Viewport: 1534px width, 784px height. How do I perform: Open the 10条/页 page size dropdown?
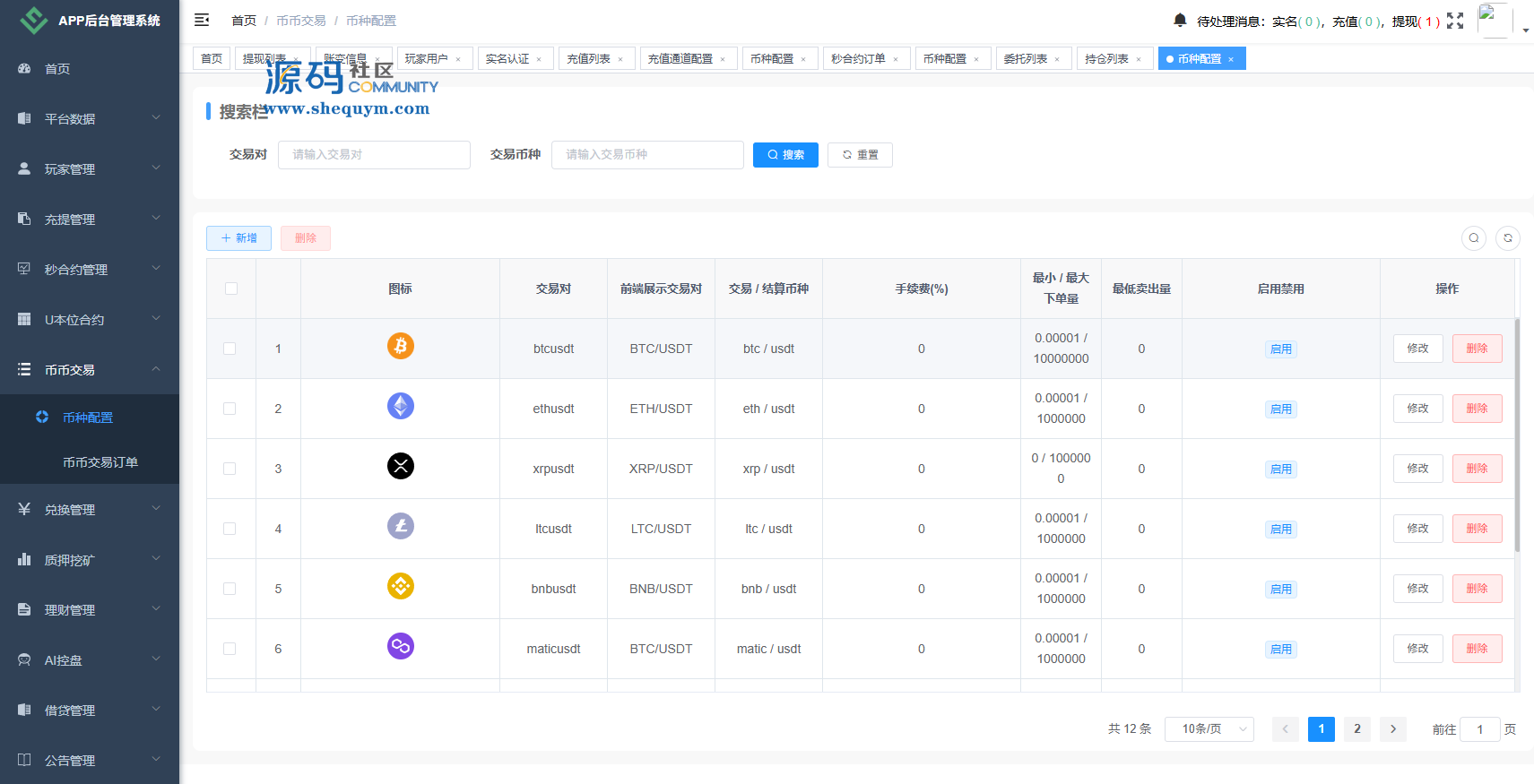pyautogui.click(x=1209, y=729)
